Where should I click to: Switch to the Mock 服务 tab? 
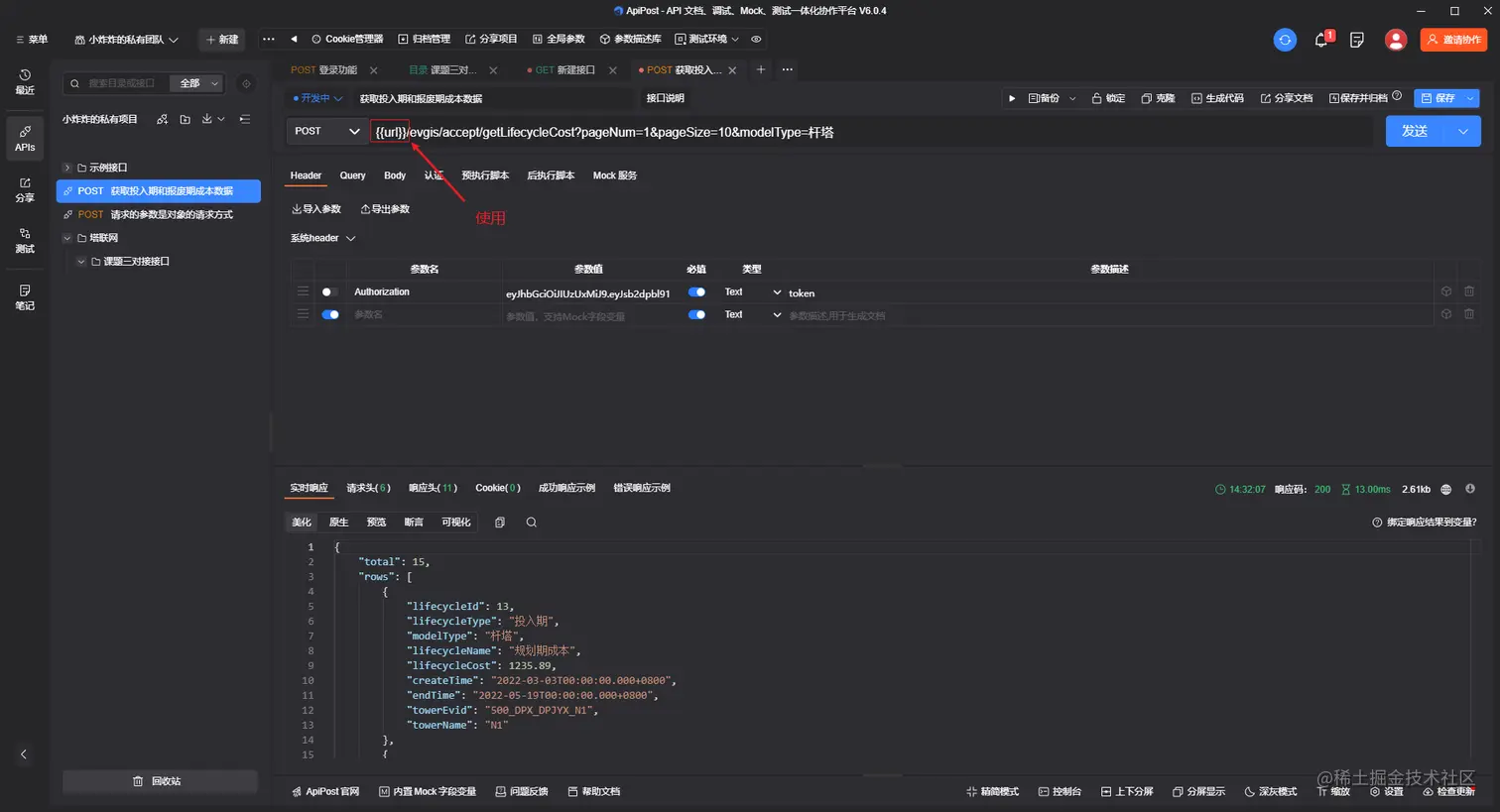point(615,175)
